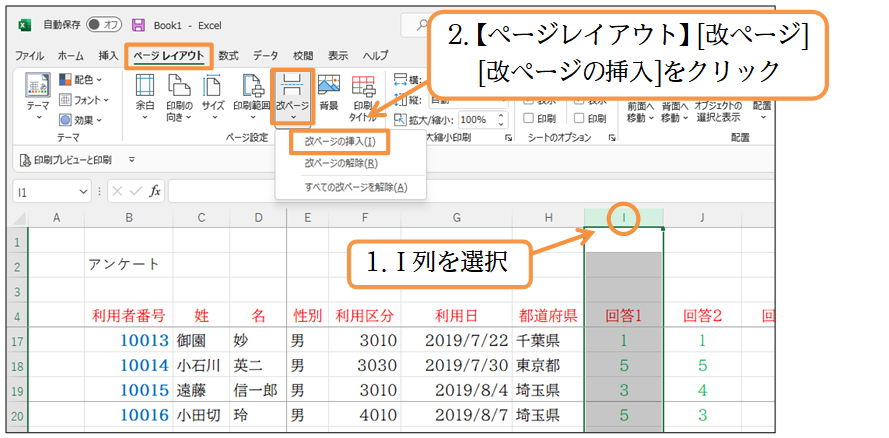Click the fx insert function icon

pos(155,192)
